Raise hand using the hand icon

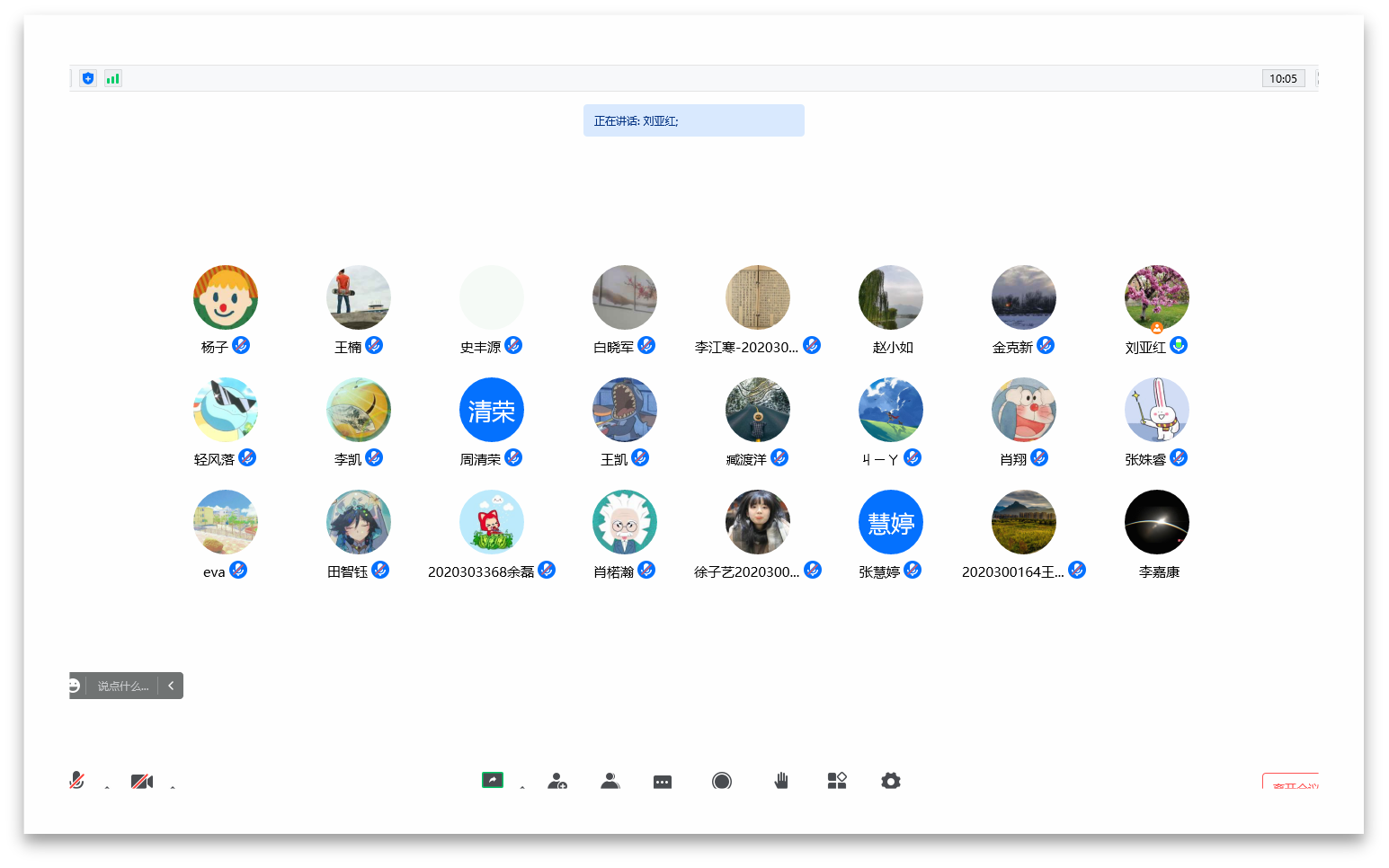[781, 781]
